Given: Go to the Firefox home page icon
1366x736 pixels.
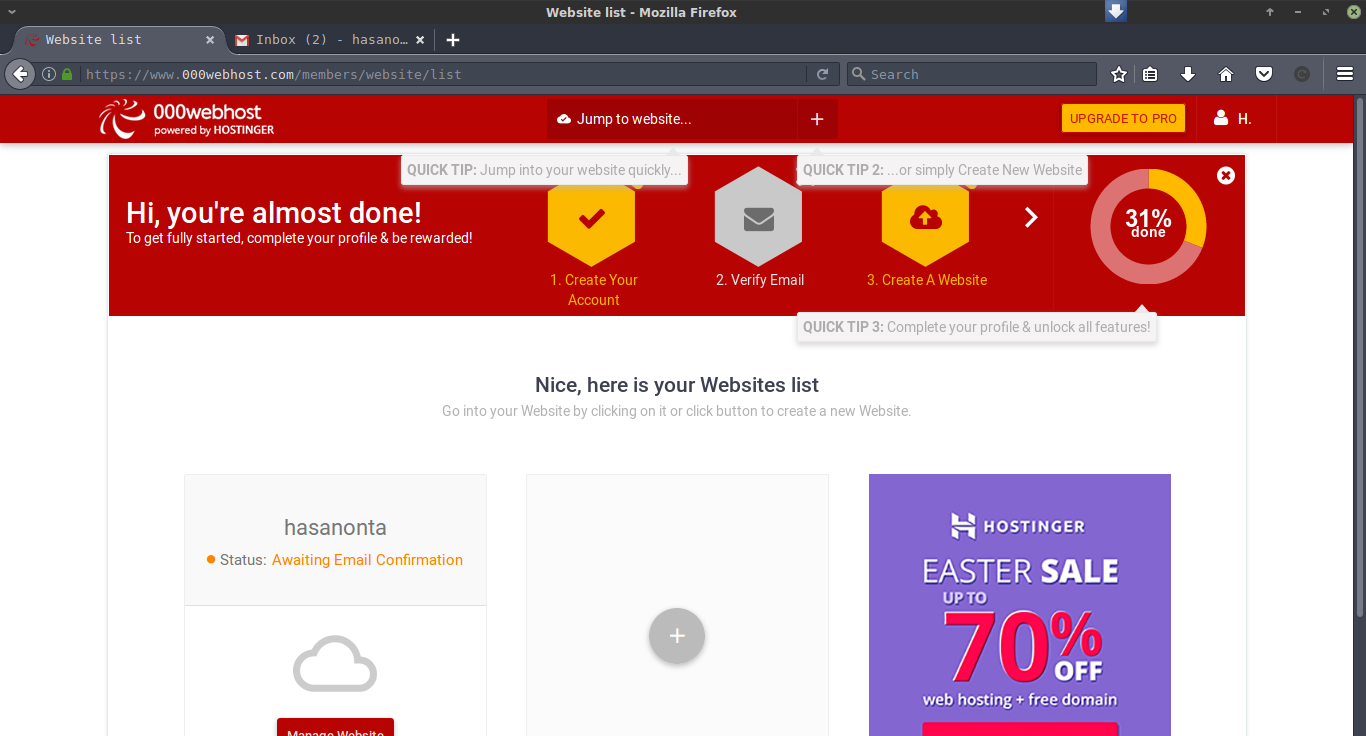Looking at the screenshot, I should 1226,74.
